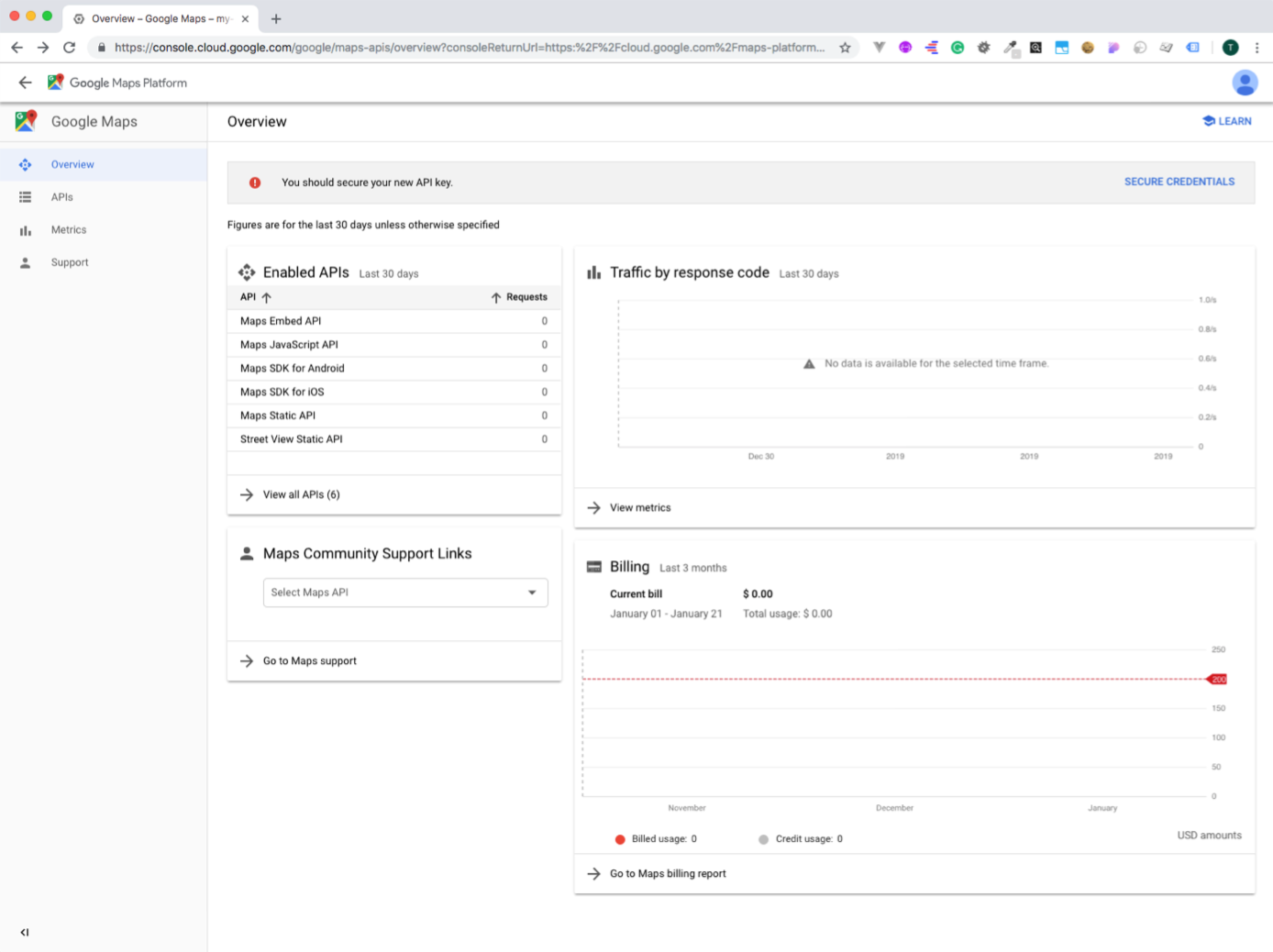Click Maps Embed API row
Viewport: 1273px width, 952px height.
click(x=394, y=321)
